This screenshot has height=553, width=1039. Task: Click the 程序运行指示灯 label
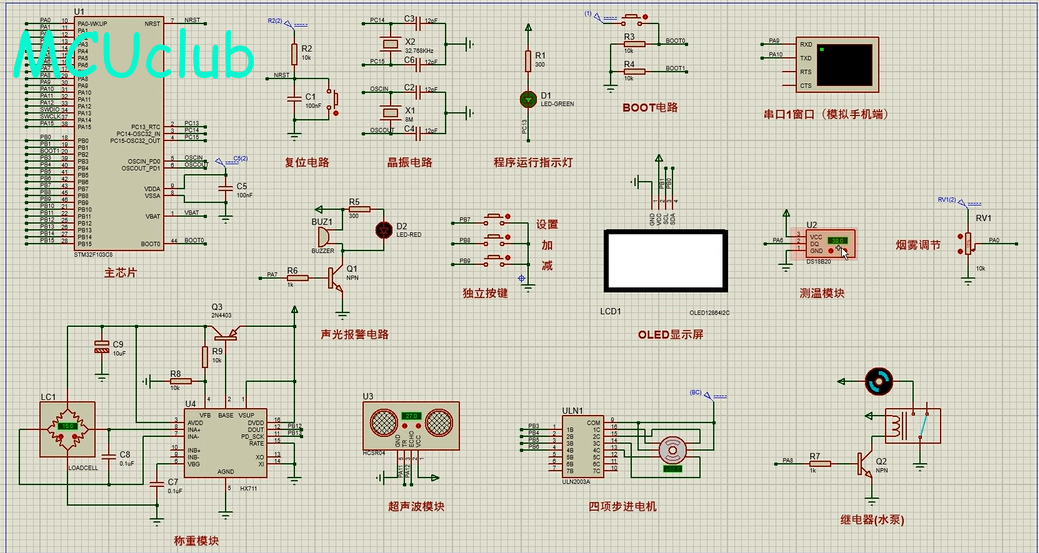click(x=533, y=162)
